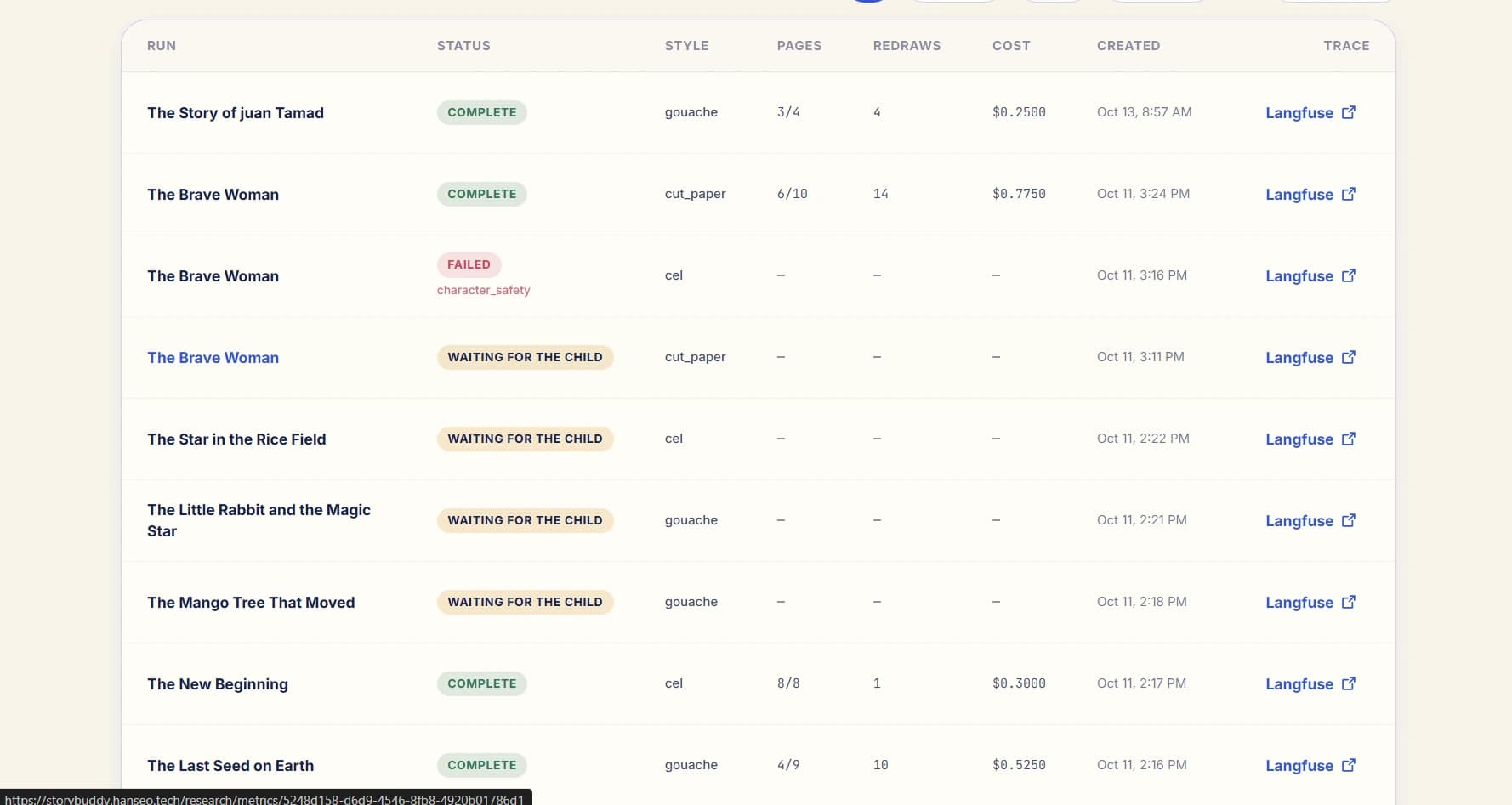Click external-link icon for the 3:24 PM Brave Woman run
Screen dimensions: 1512x805
(x=1348, y=194)
